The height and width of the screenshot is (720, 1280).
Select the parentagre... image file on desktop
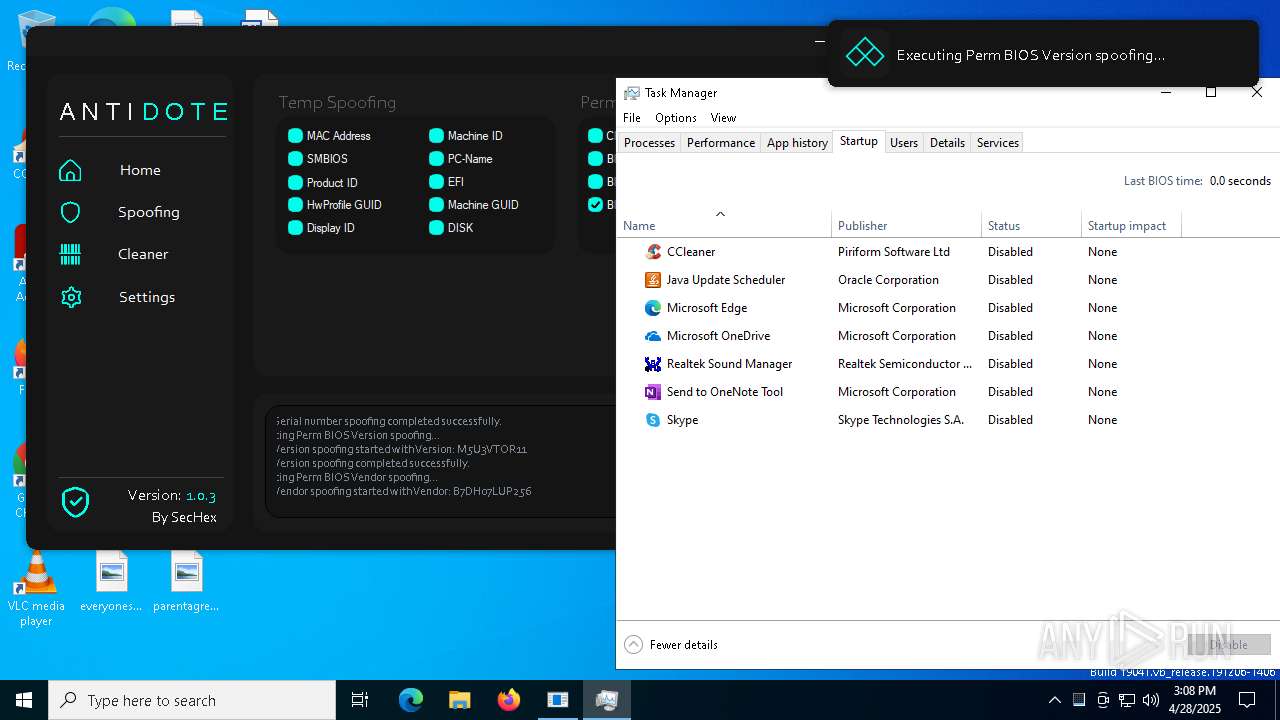(186, 581)
